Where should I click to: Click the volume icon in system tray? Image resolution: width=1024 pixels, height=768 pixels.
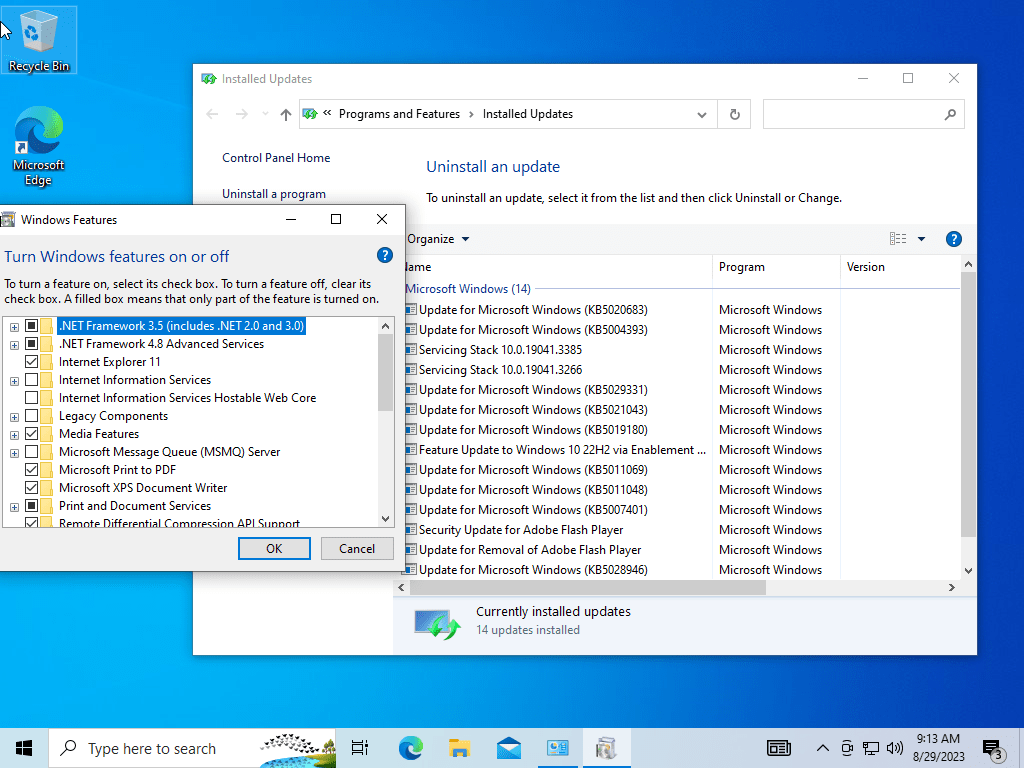pyautogui.click(x=895, y=748)
